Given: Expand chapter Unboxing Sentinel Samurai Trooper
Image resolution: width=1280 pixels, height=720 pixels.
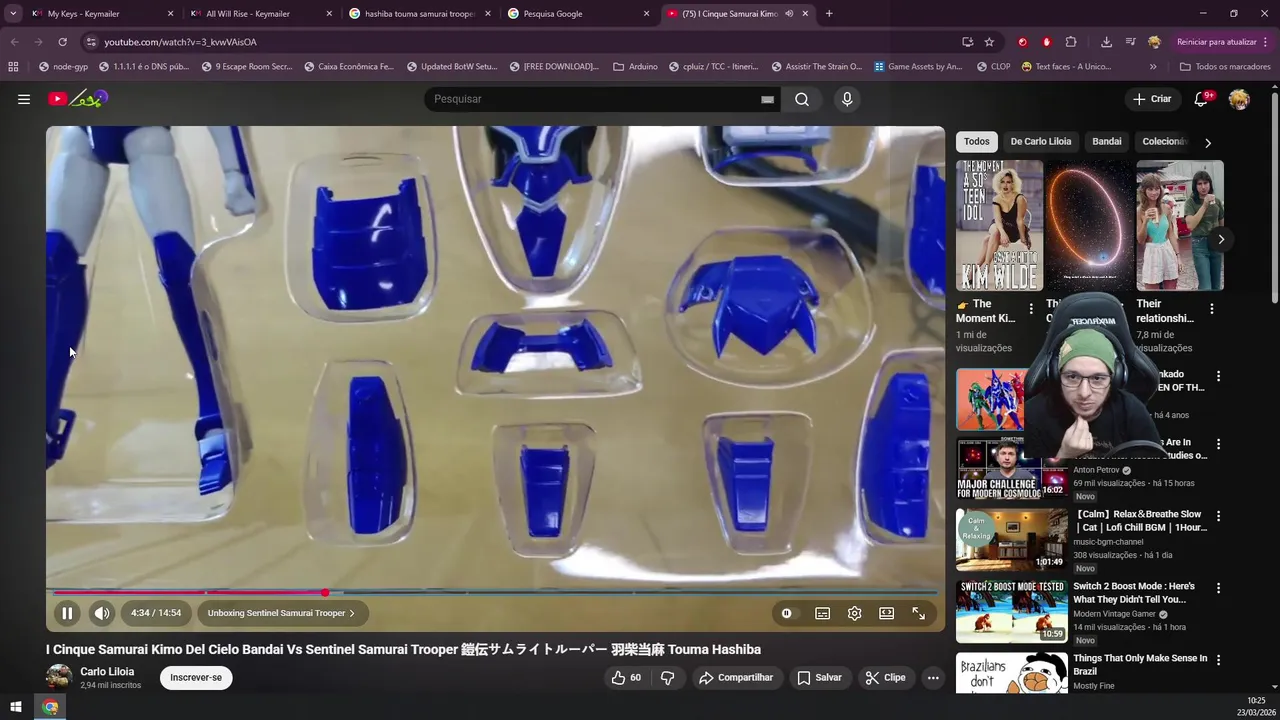Looking at the screenshot, I should [x=281, y=613].
